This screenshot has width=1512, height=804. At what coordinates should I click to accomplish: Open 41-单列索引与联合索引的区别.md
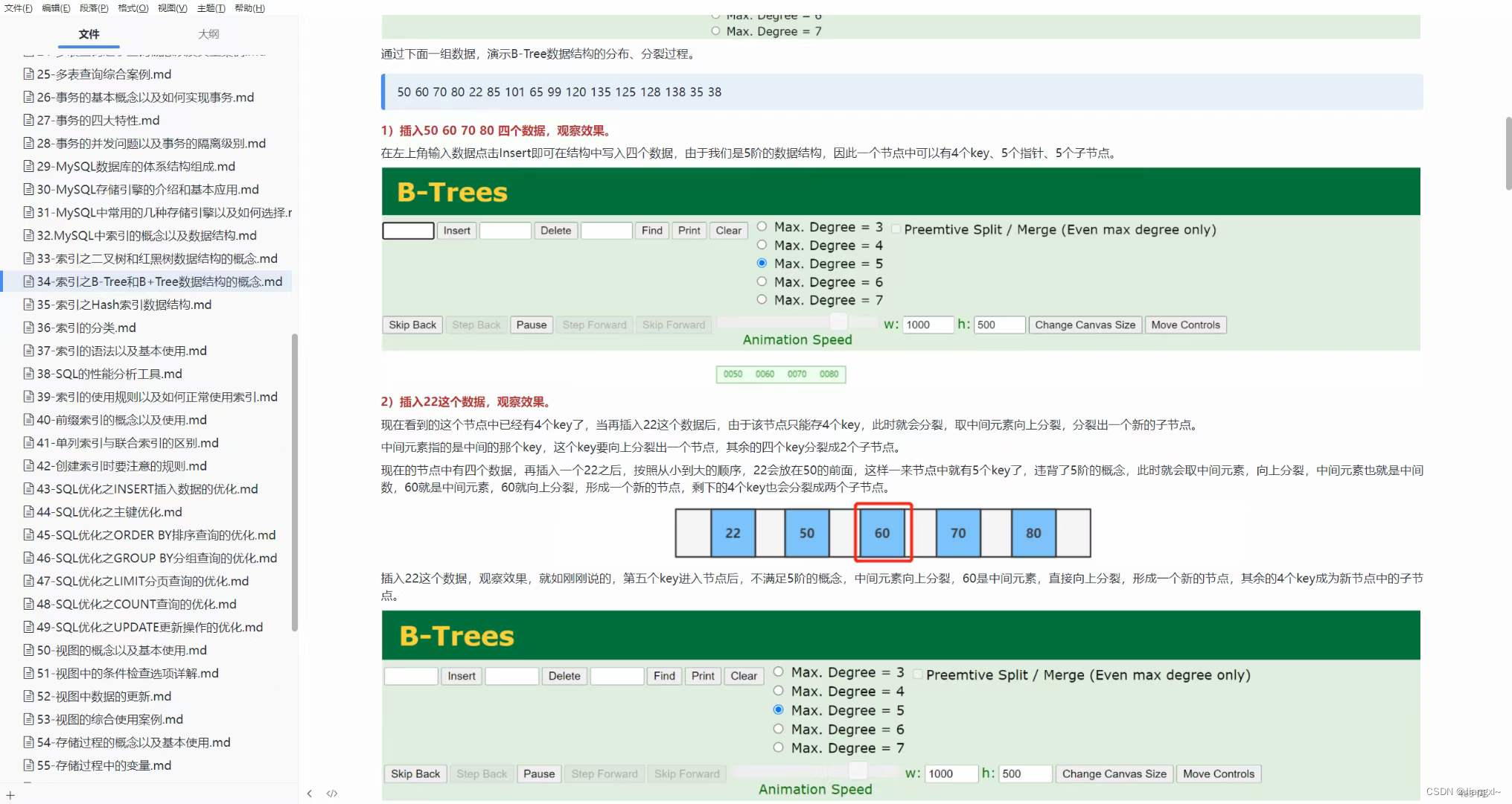click(x=127, y=443)
